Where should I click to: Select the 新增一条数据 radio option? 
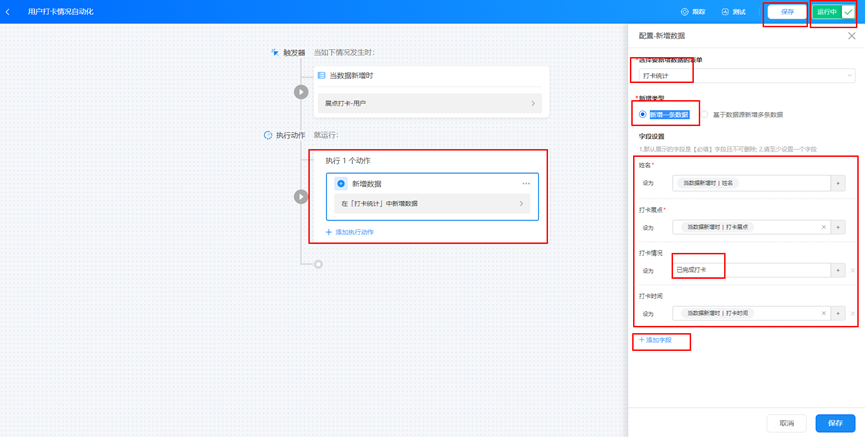pos(664,115)
